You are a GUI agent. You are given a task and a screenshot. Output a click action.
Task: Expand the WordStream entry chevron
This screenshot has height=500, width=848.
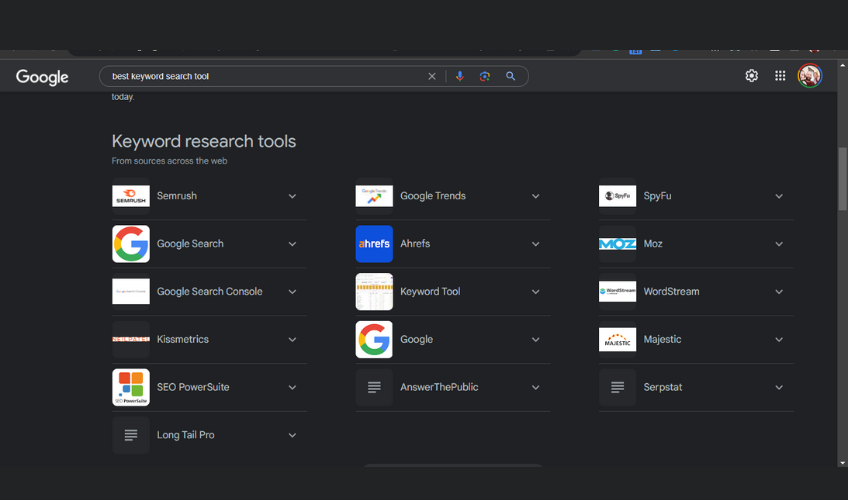779,292
